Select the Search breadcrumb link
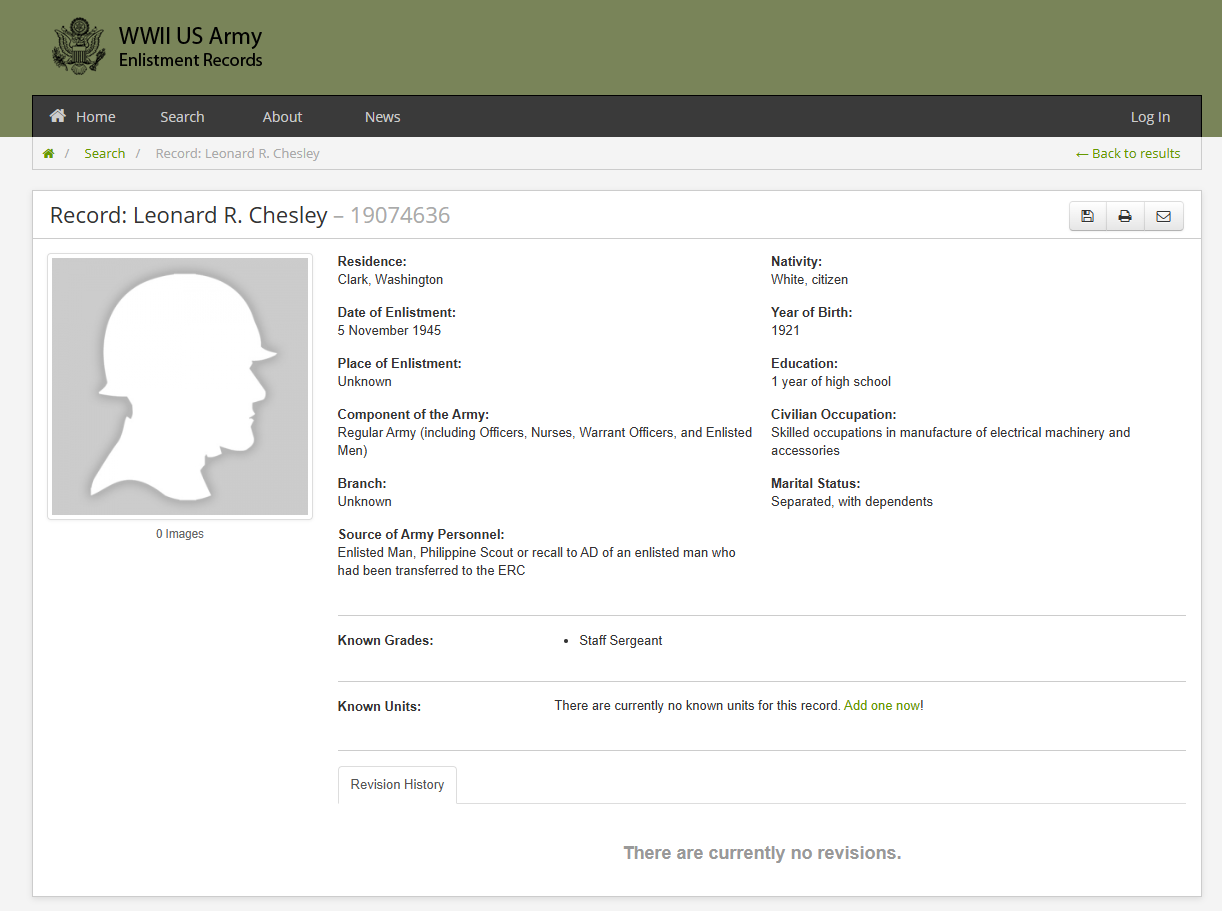Image resolution: width=1222 pixels, height=911 pixels. point(104,154)
